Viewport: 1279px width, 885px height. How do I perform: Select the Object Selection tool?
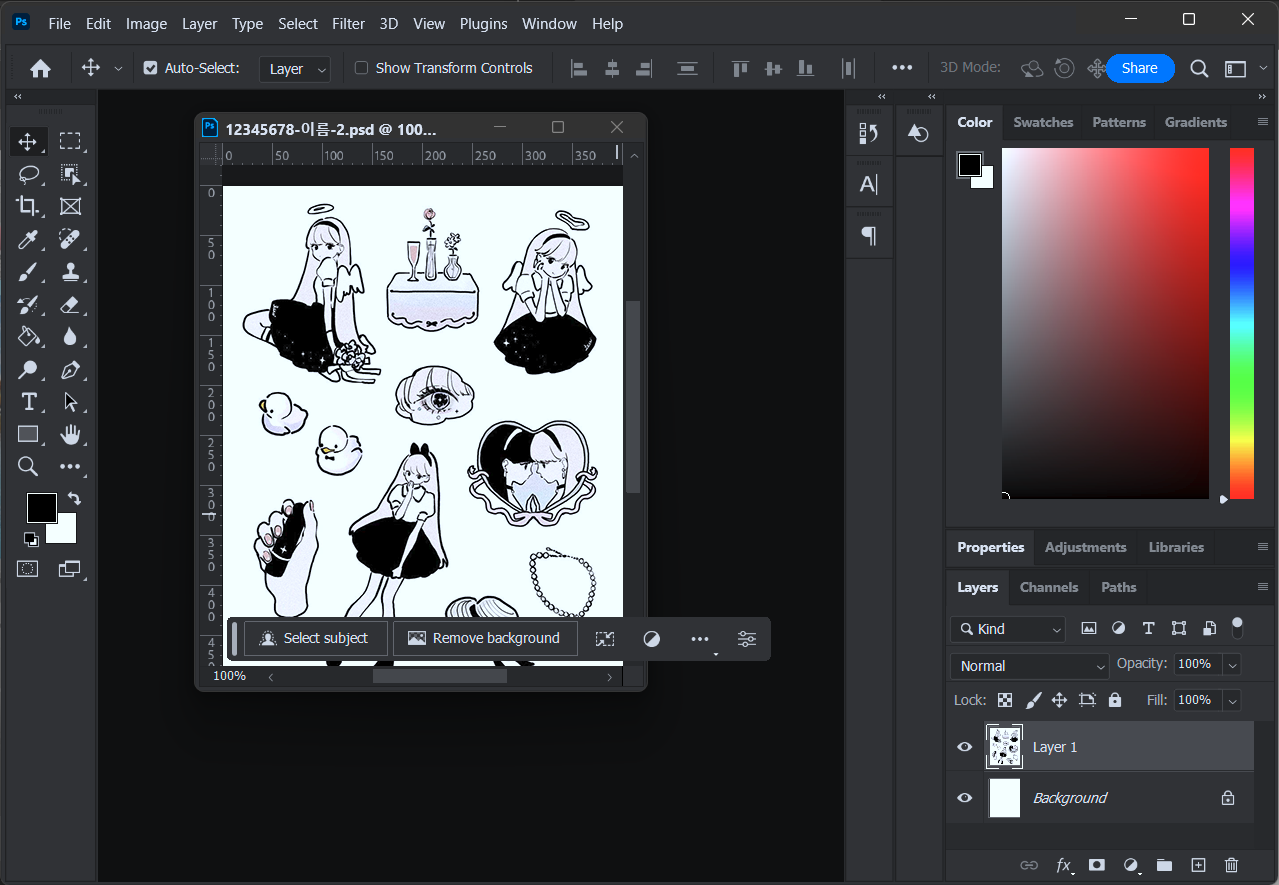click(x=70, y=174)
